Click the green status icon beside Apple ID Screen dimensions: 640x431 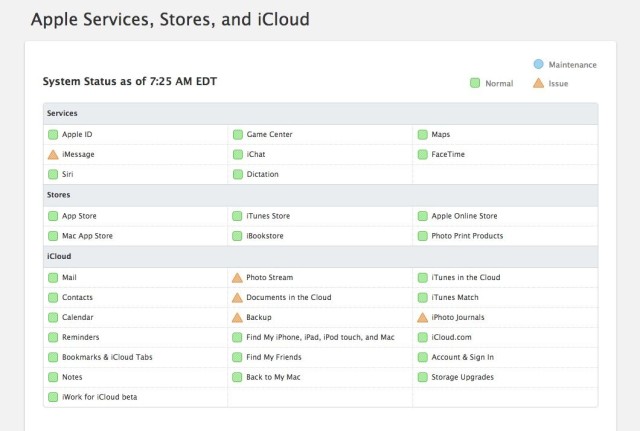pos(53,134)
